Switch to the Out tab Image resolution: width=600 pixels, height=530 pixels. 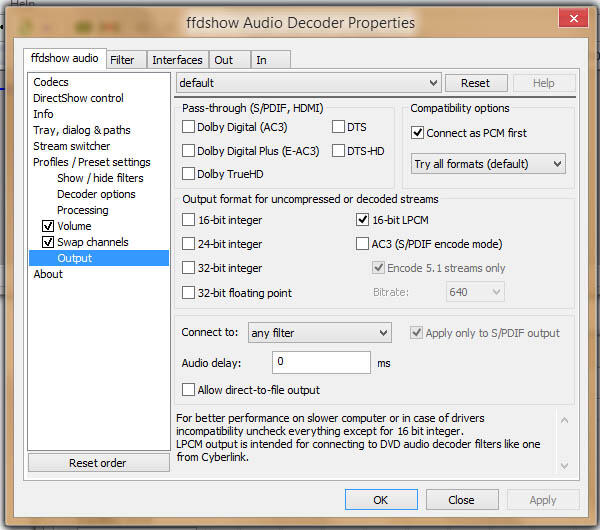click(223, 60)
